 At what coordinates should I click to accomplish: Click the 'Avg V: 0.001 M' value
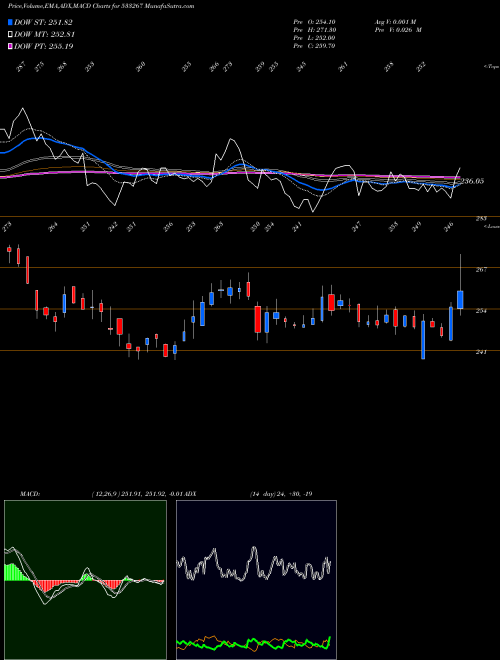pos(395,22)
